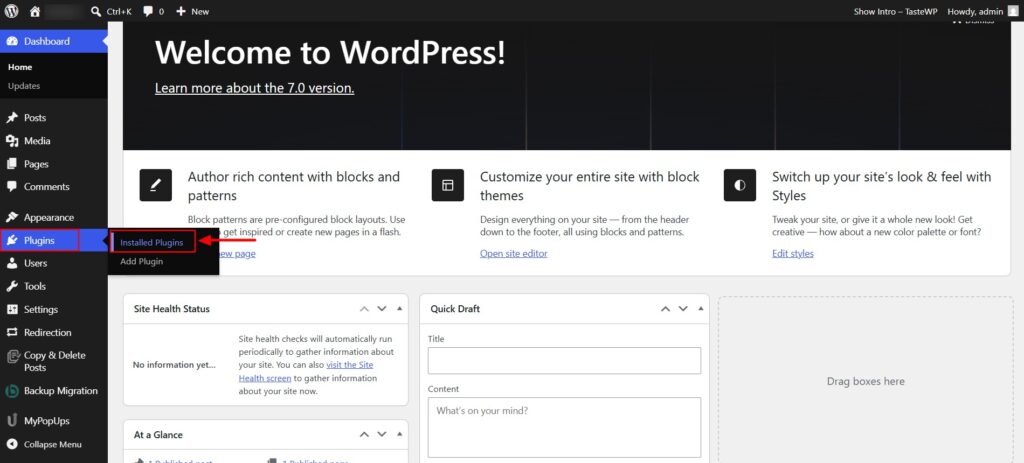Follow the Learn more about the 7.0 version link
This screenshot has height=463, width=1024.
[x=255, y=88]
